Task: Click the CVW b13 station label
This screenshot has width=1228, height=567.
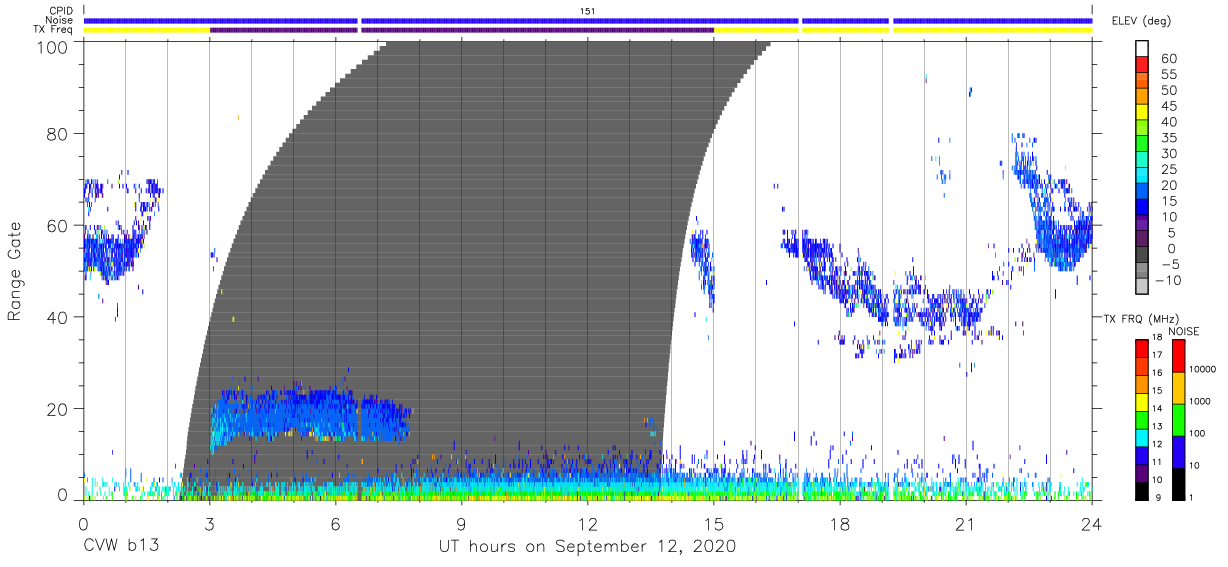Action: point(121,546)
